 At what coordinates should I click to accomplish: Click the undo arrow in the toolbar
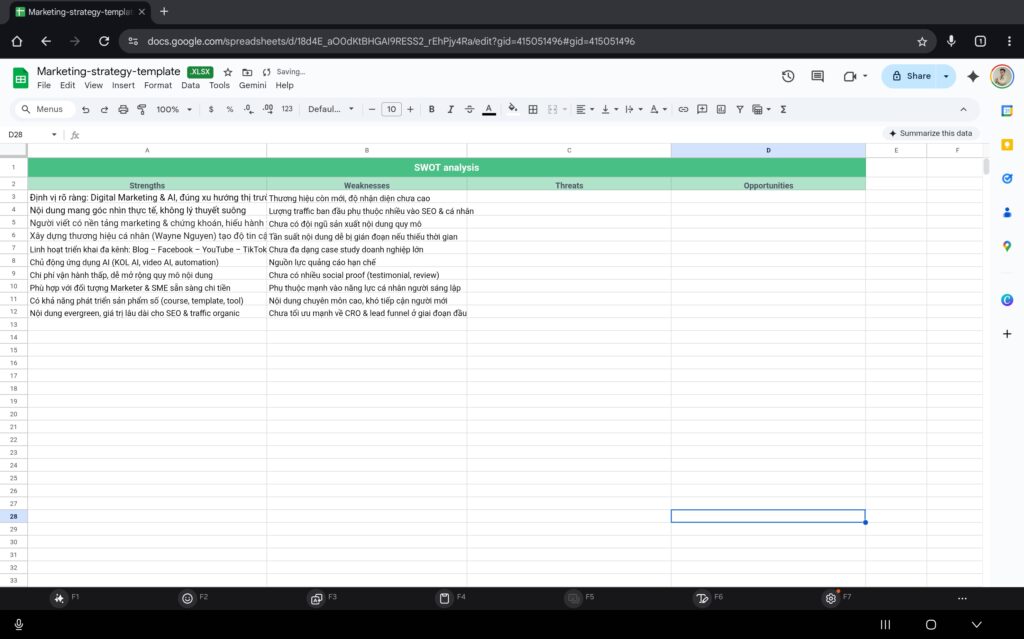point(86,109)
